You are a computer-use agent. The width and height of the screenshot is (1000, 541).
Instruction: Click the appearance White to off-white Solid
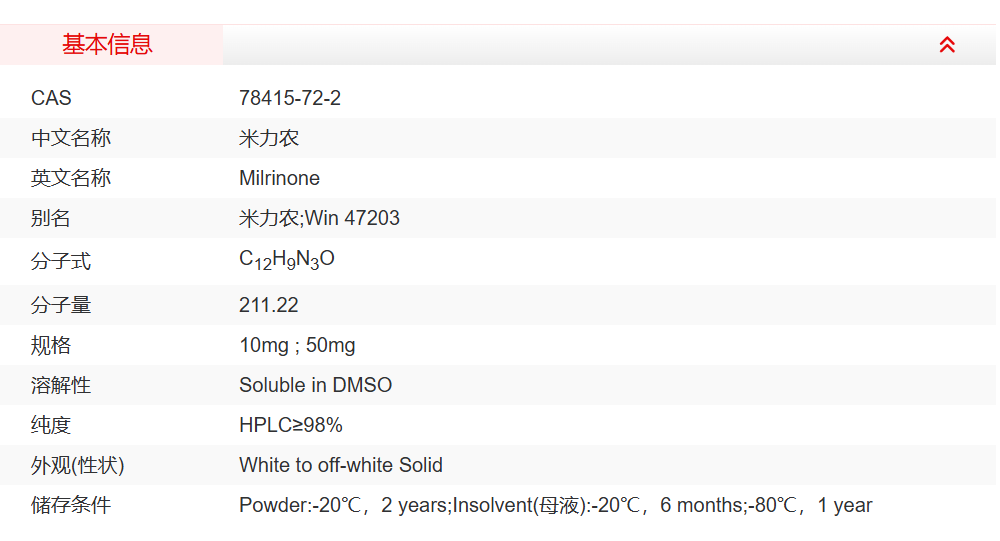pos(340,465)
